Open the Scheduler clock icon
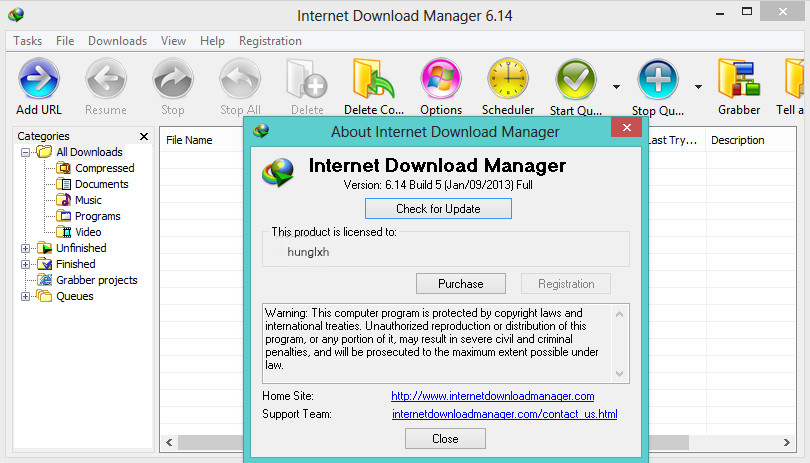This screenshot has width=810, height=463. 508,79
